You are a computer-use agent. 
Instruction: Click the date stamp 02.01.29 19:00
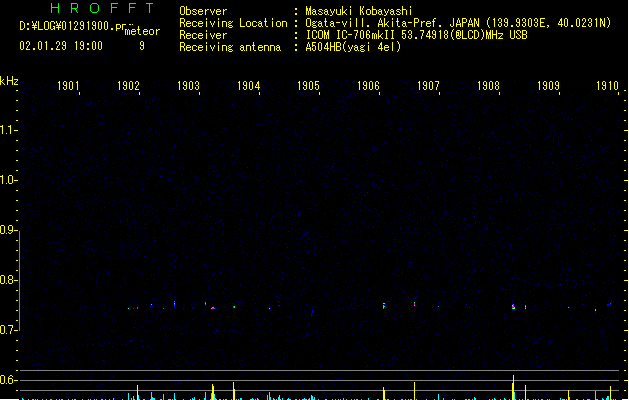point(61,46)
